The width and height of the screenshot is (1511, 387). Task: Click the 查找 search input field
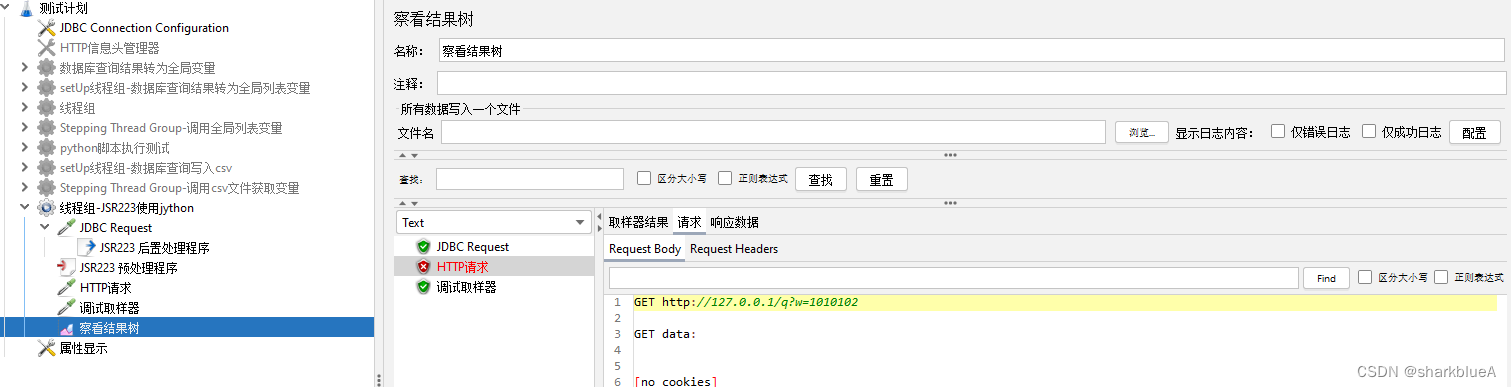pos(530,179)
